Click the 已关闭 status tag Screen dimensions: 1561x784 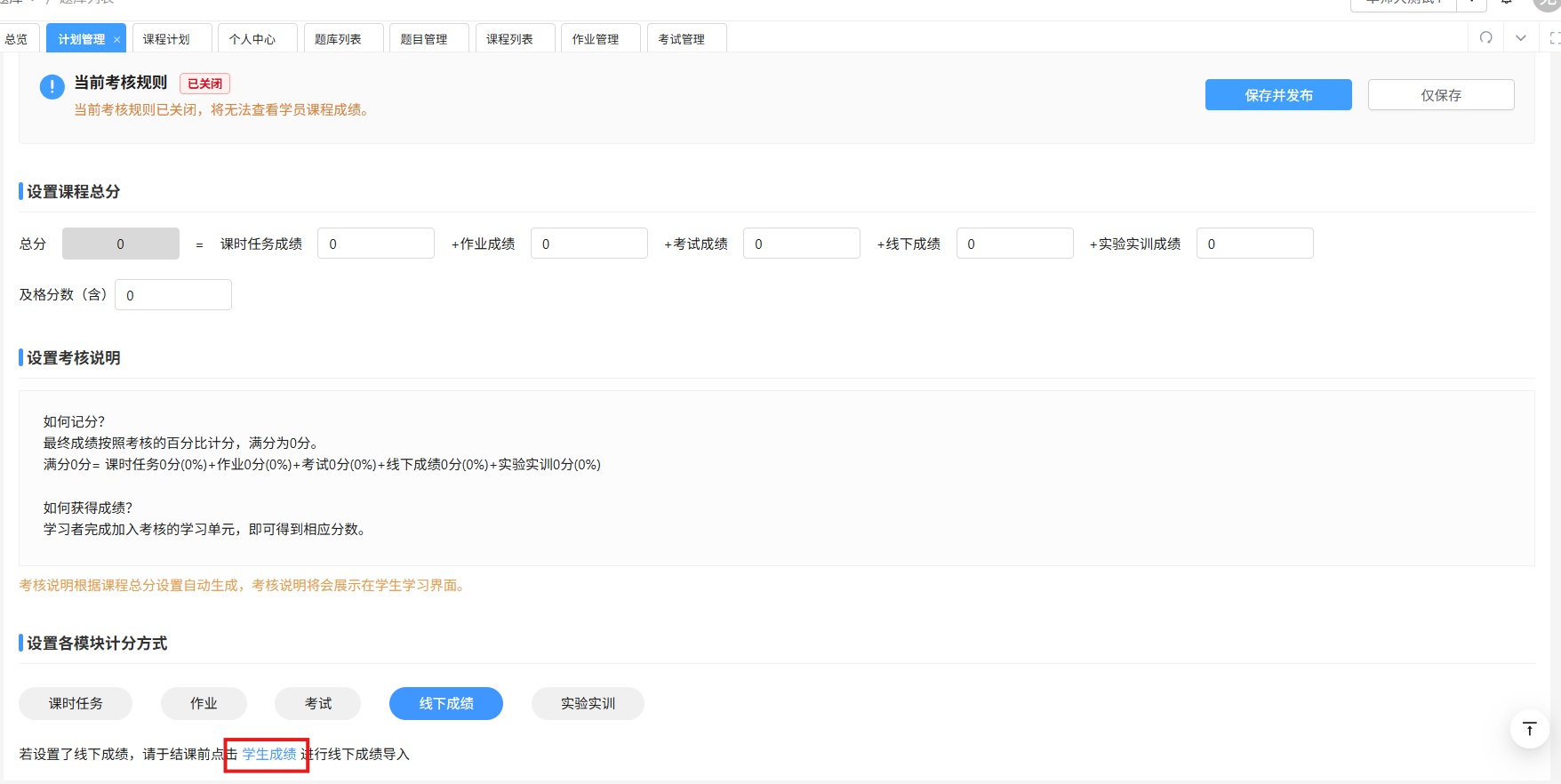click(204, 84)
